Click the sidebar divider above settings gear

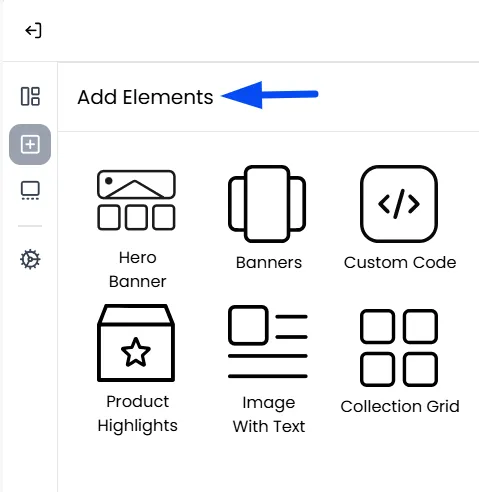(x=30, y=226)
